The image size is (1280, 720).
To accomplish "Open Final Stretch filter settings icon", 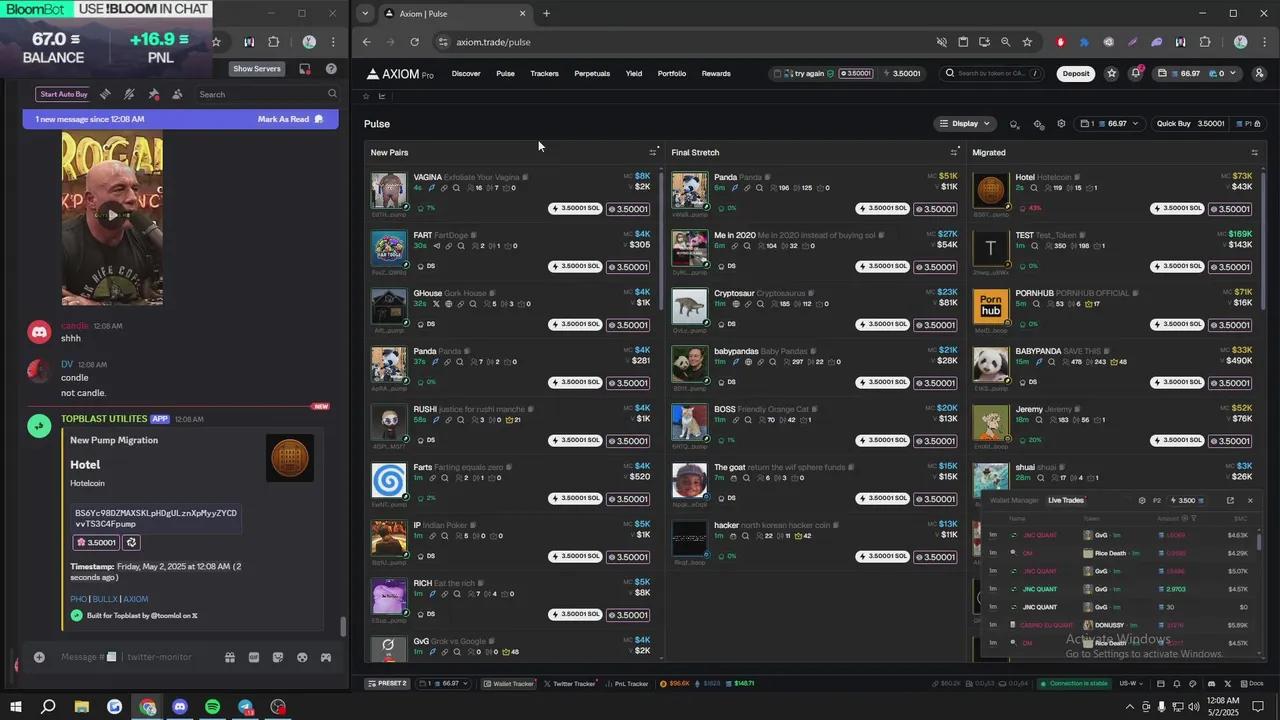I will pyautogui.click(x=954, y=152).
